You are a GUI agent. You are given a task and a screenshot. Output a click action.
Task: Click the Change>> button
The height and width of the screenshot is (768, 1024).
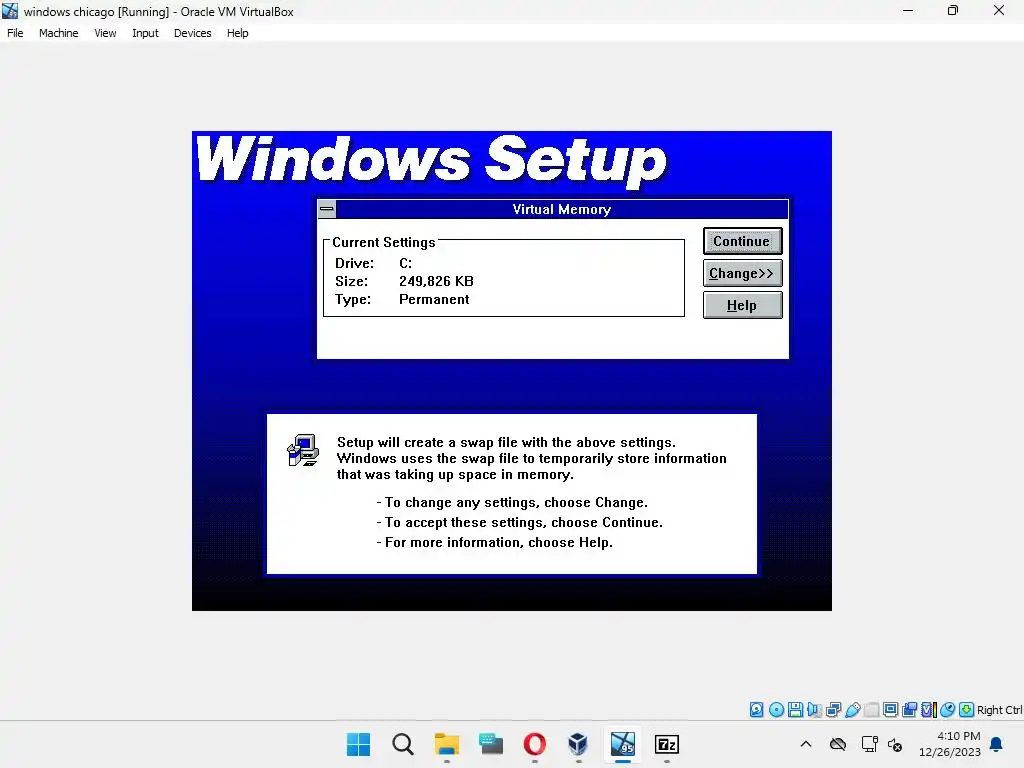point(742,273)
